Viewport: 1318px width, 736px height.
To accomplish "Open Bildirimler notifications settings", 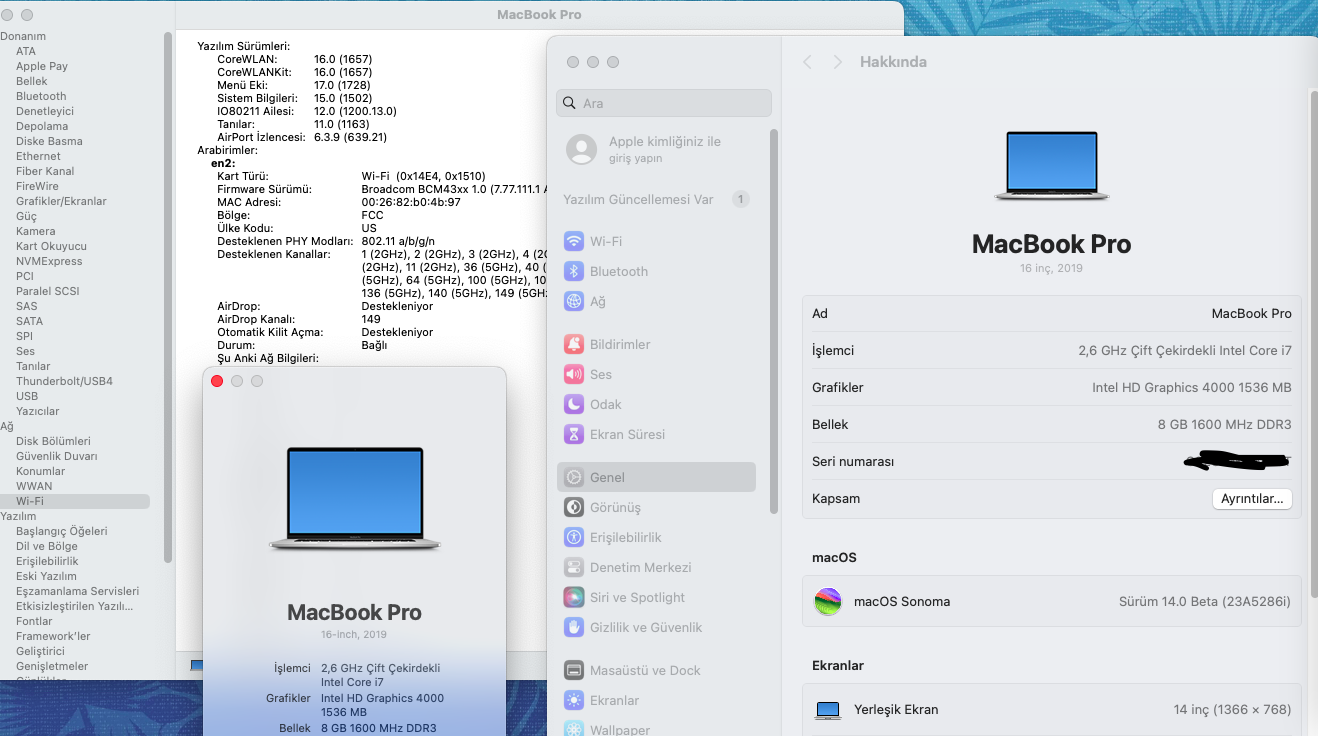I will click(619, 344).
